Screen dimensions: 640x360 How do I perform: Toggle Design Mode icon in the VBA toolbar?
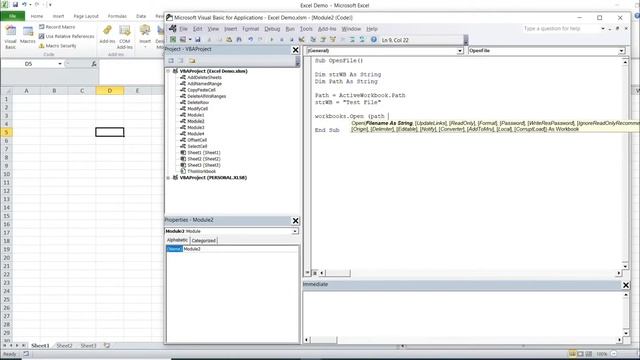pos(302,40)
